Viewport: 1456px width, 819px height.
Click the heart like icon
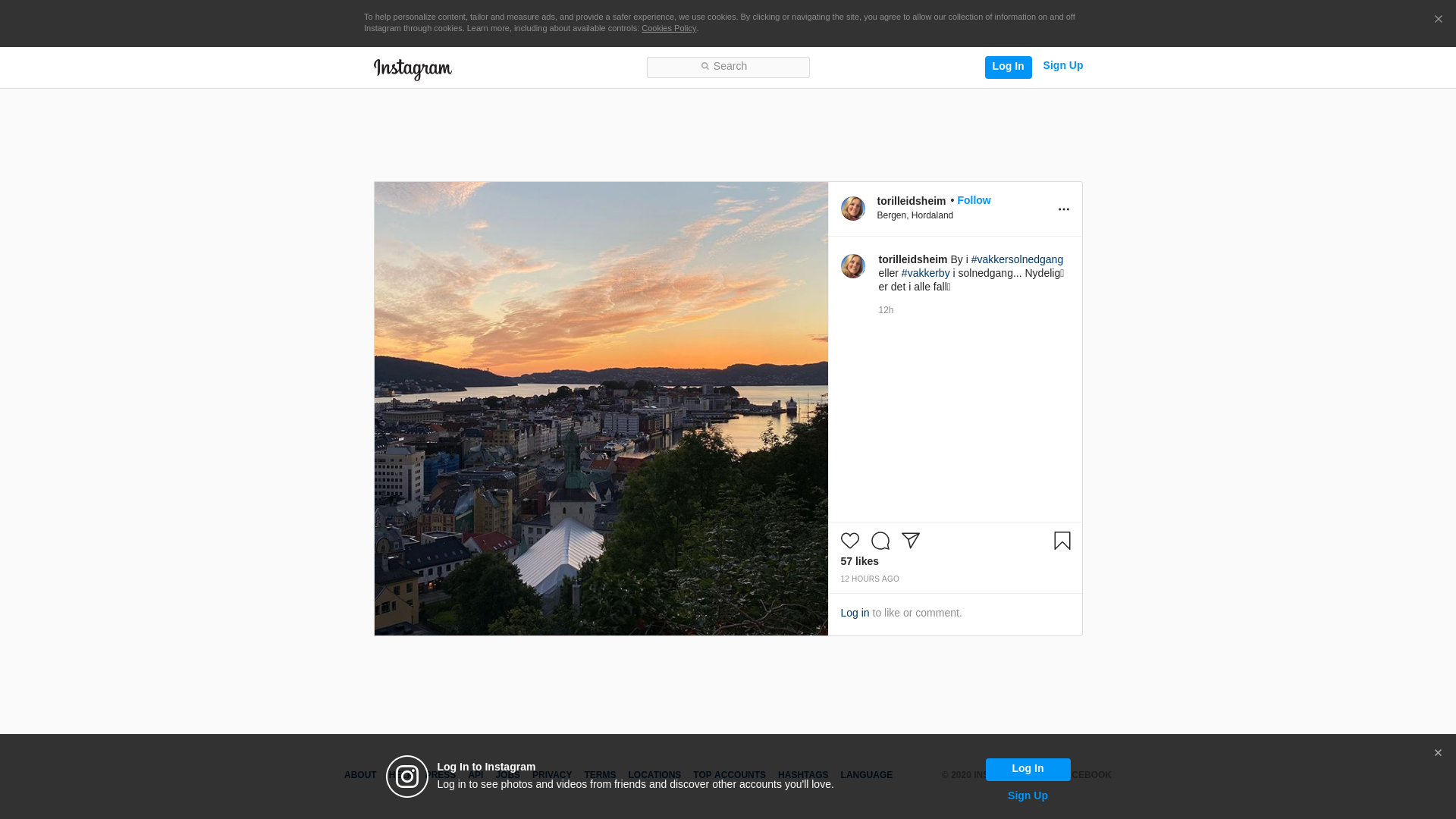pos(849,541)
